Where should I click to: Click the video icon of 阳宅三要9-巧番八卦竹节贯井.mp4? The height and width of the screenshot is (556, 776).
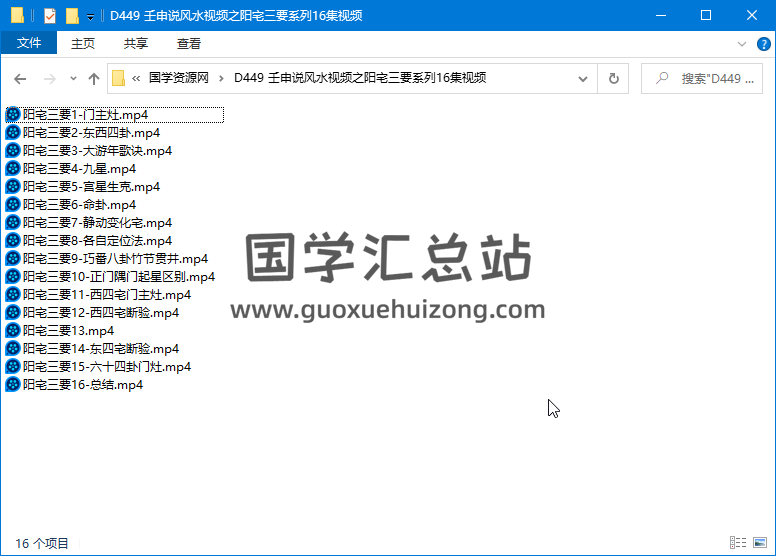pos(13,258)
